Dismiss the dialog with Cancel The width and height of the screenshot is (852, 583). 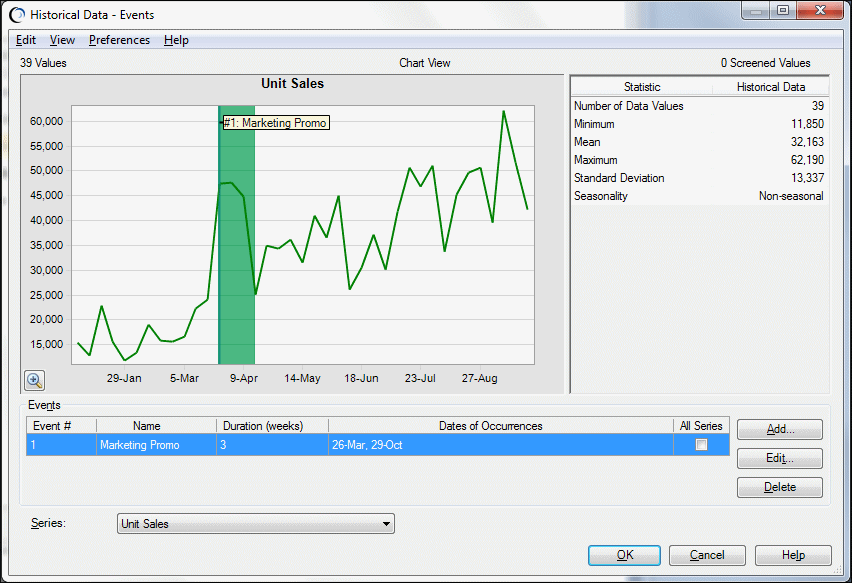707,555
